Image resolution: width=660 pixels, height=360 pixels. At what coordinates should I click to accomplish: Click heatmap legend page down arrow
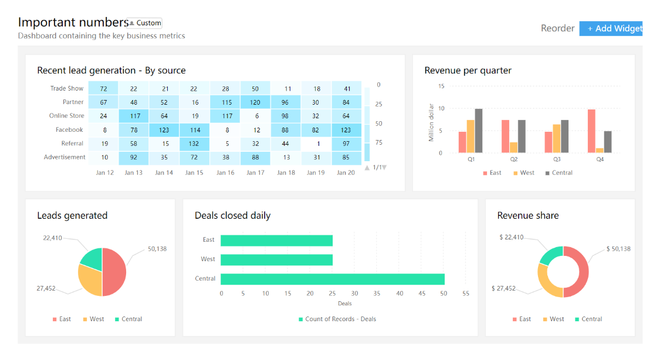[x=384, y=168]
